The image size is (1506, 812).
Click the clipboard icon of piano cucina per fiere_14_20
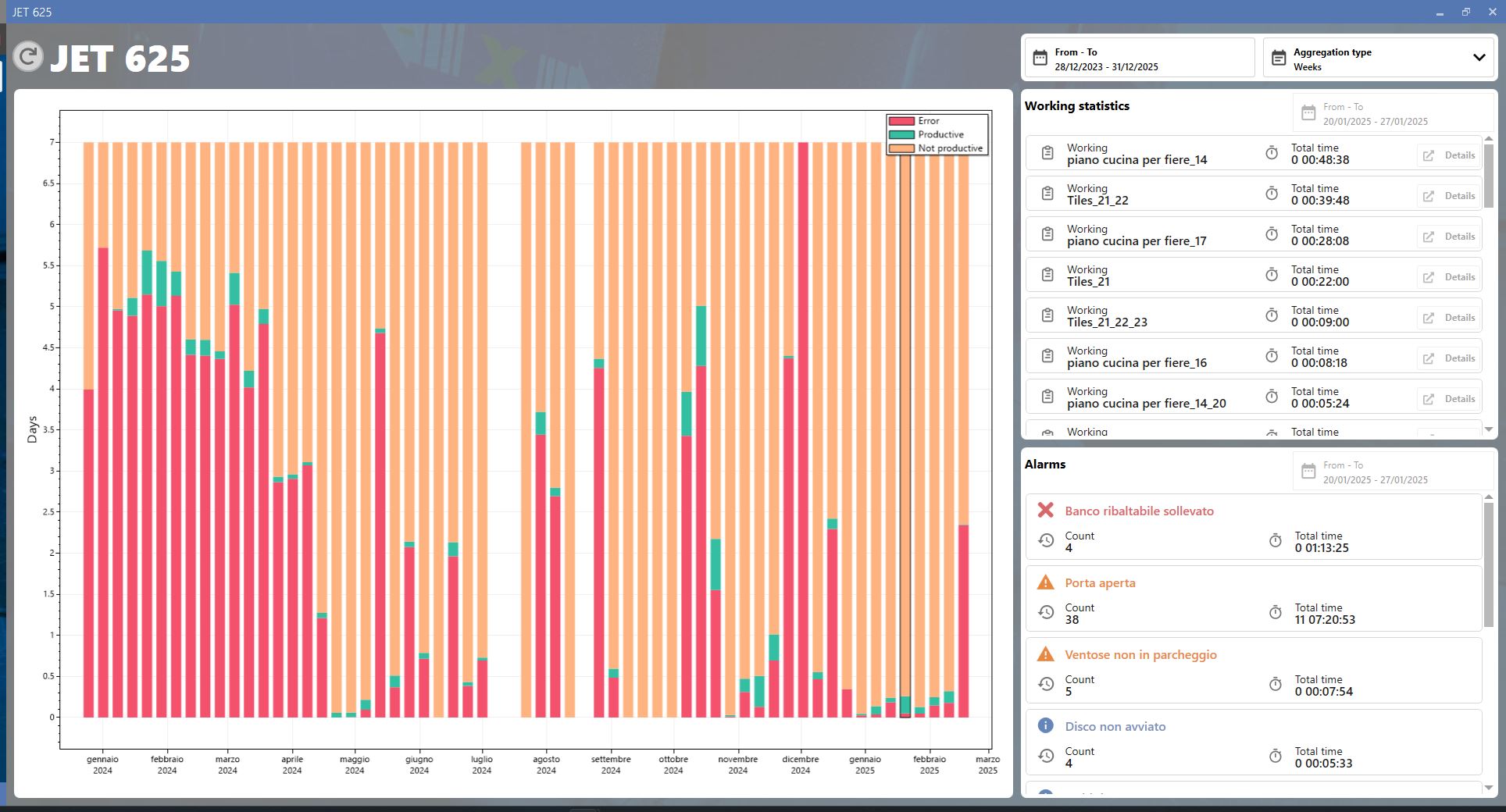pyautogui.click(x=1047, y=397)
